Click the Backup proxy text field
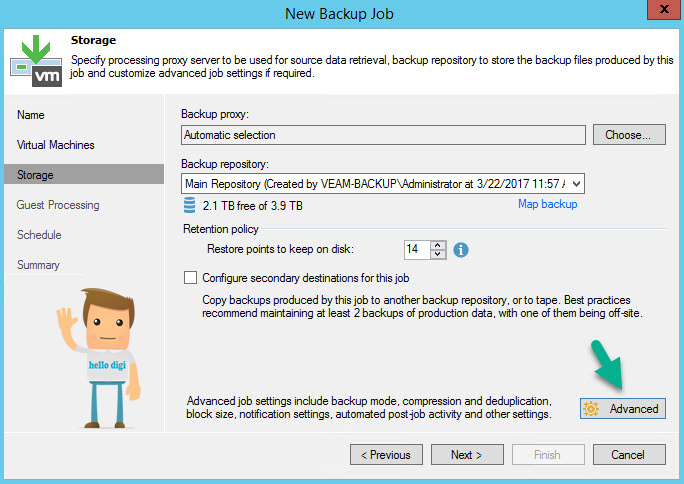The width and height of the screenshot is (684, 484). pos(383,135)
